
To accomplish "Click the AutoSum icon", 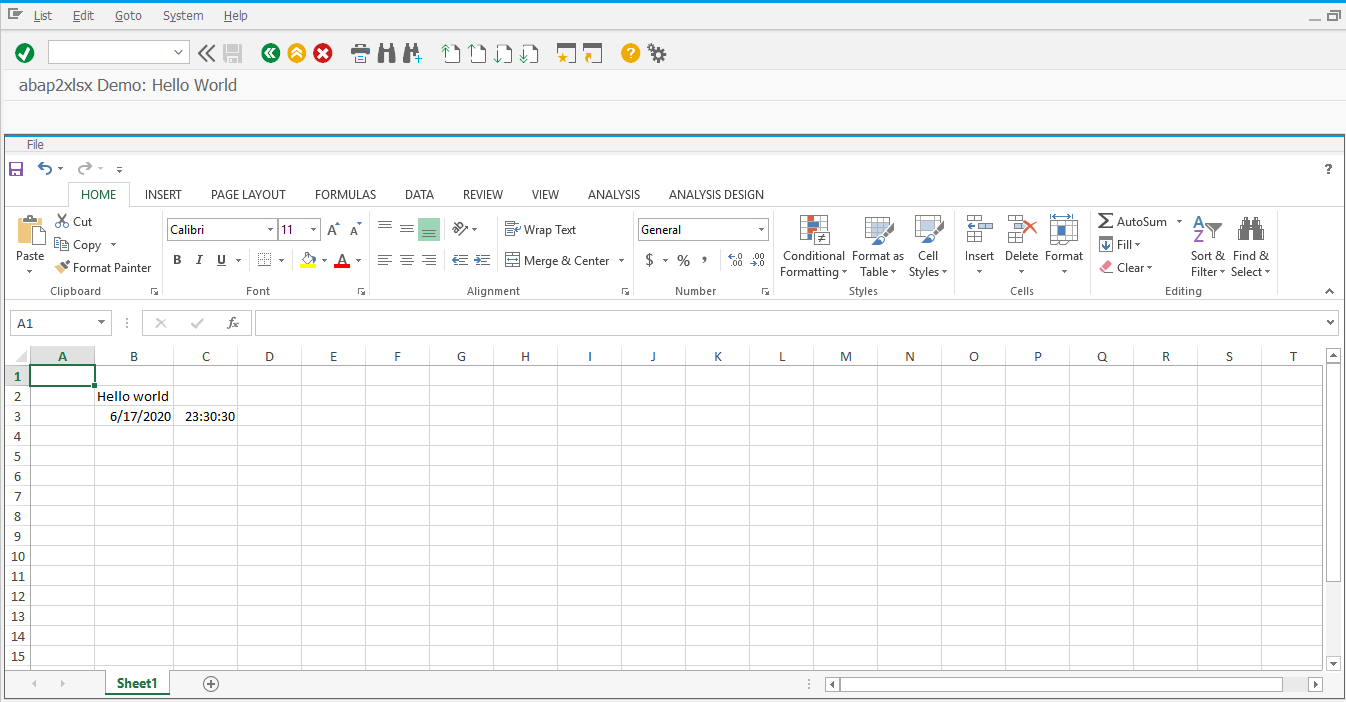I will tap(1105, 220).
